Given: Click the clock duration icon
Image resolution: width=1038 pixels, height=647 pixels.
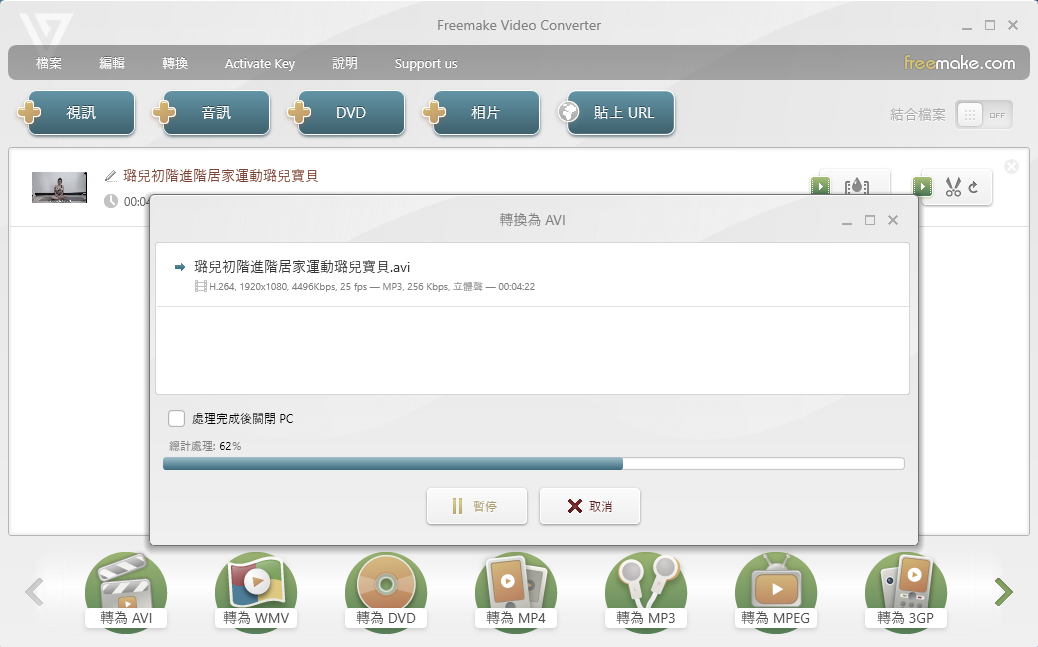Looking at the screenshot, I should 111,201.
